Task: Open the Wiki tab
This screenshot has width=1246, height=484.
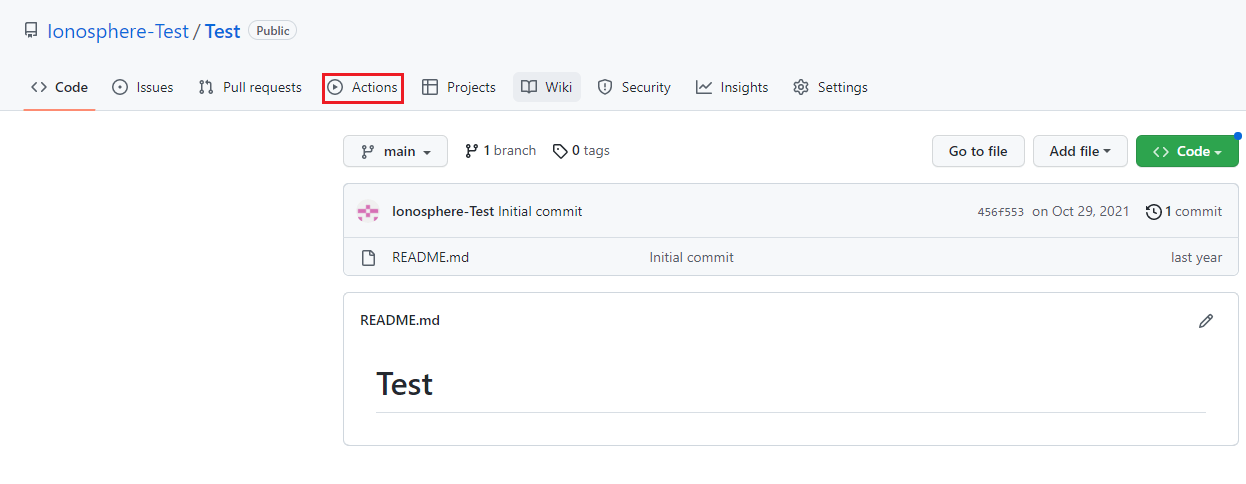Action: coord(547,87)
